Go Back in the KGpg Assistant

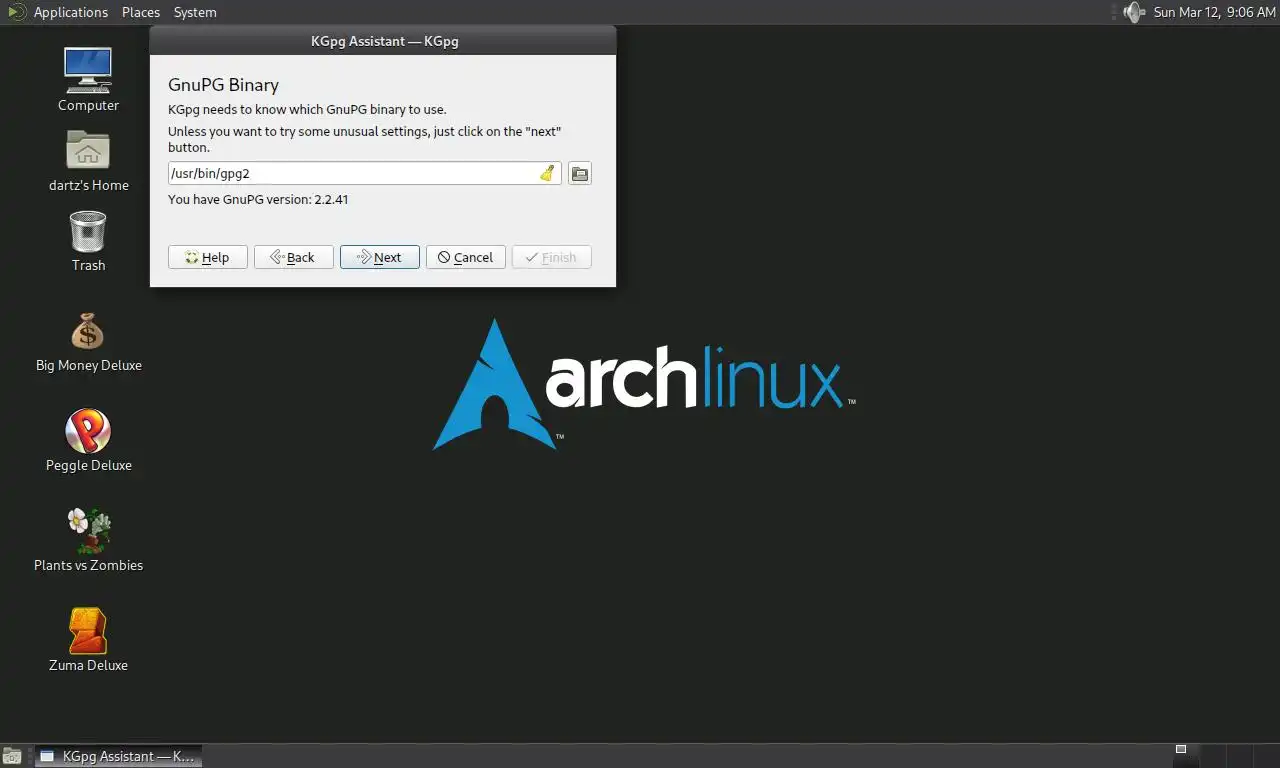[294, 257]
